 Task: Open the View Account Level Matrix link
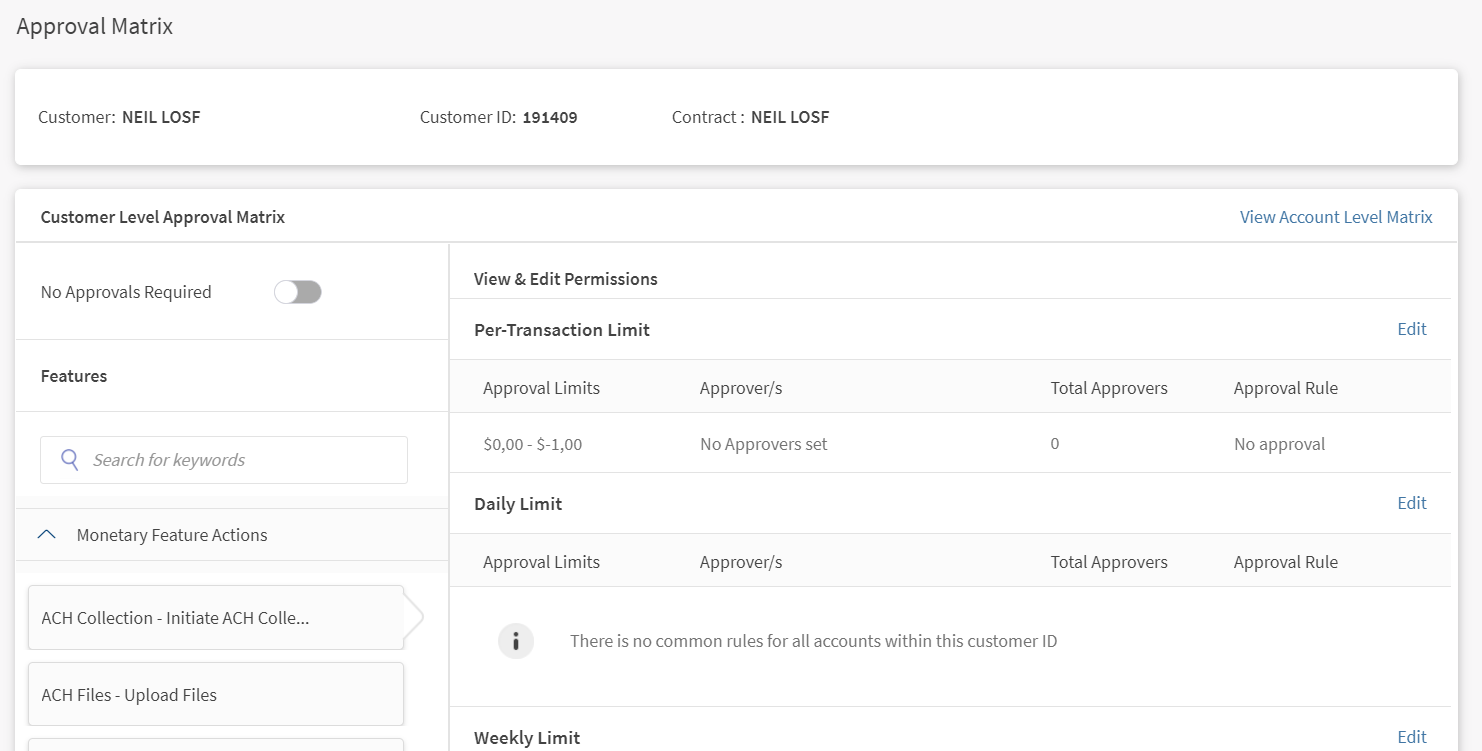point(1336,217)
